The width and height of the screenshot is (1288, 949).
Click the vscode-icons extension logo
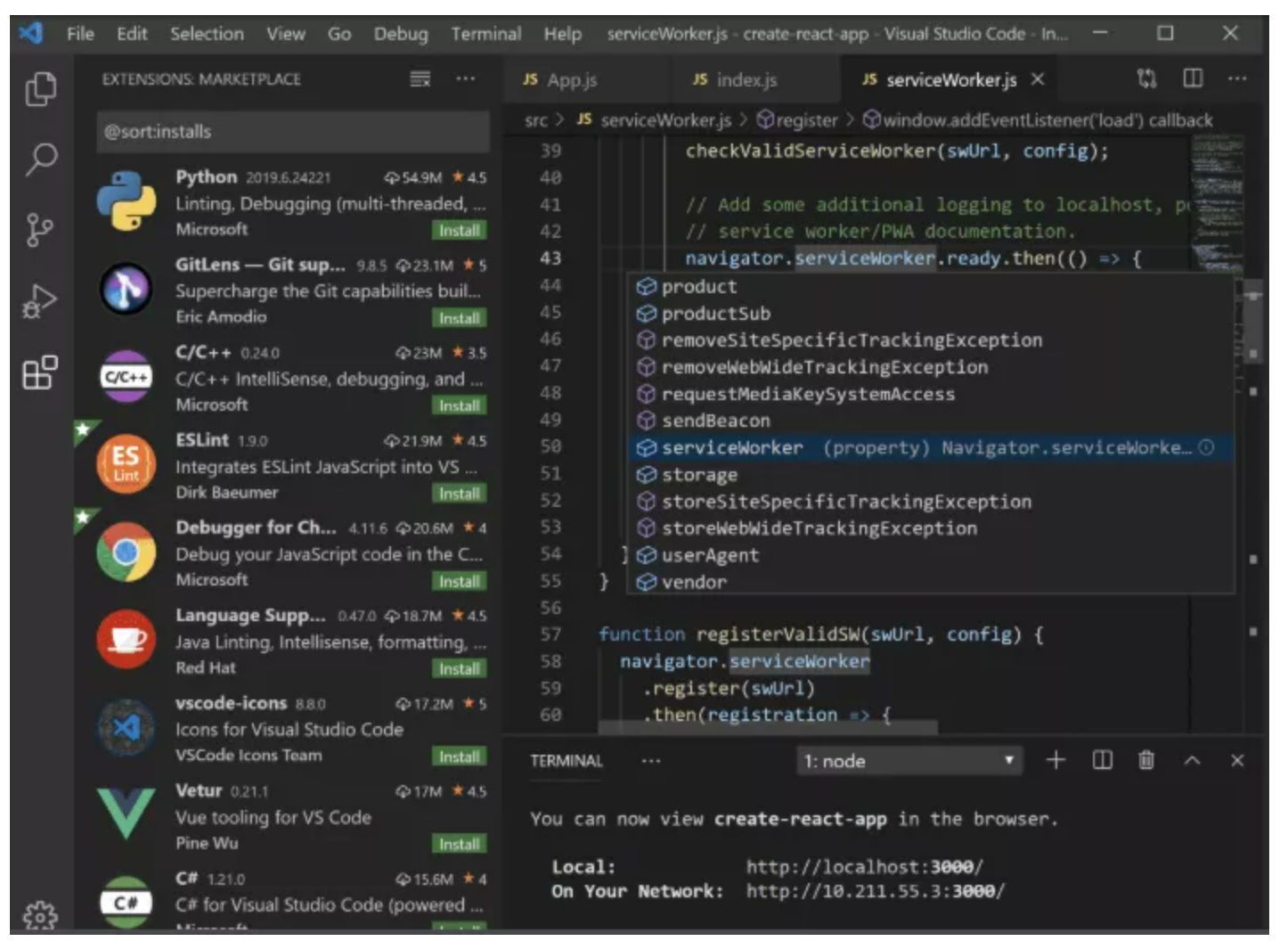tap(126, 727)
